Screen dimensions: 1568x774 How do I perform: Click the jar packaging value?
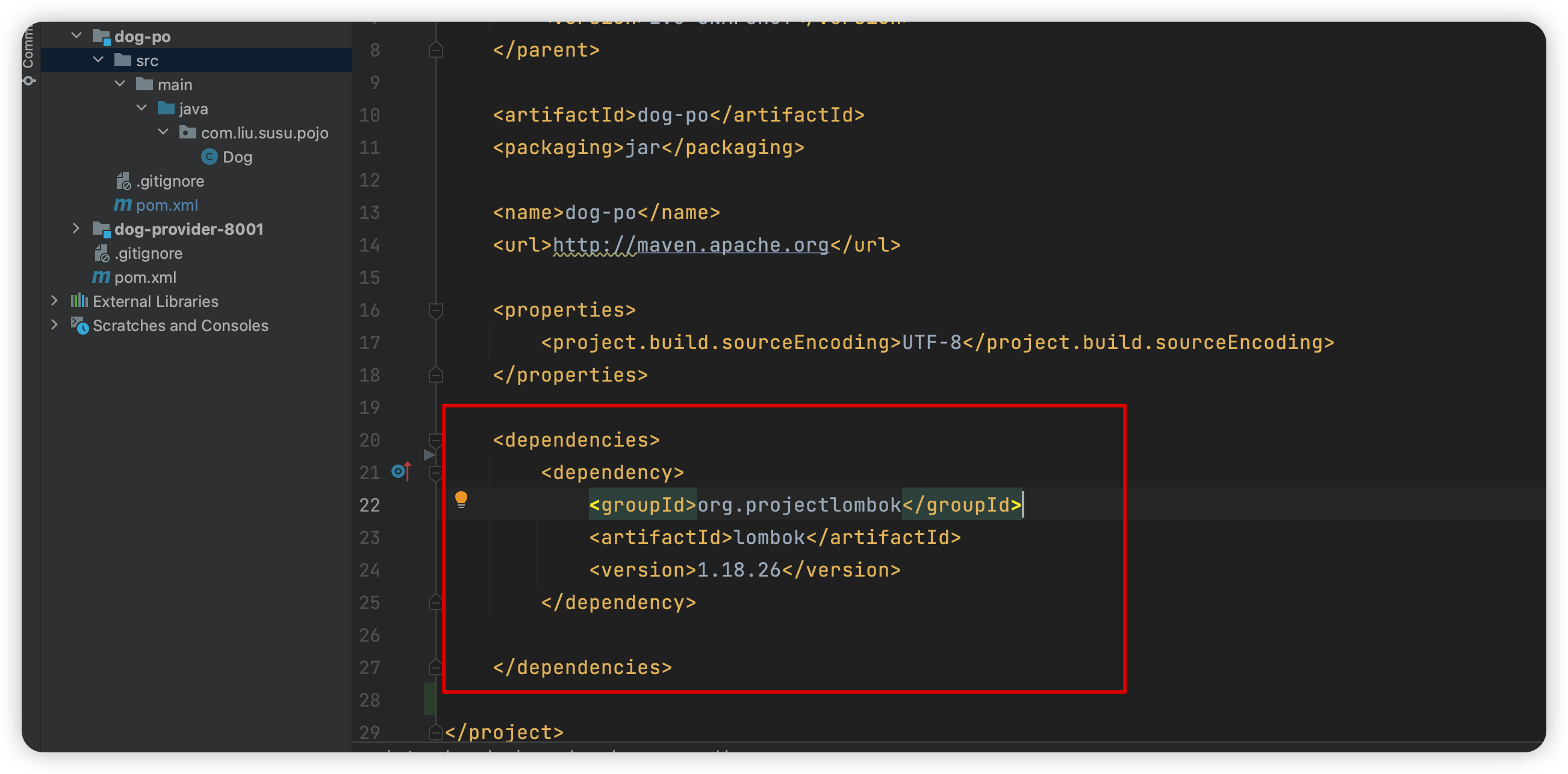tap(642, 147)
